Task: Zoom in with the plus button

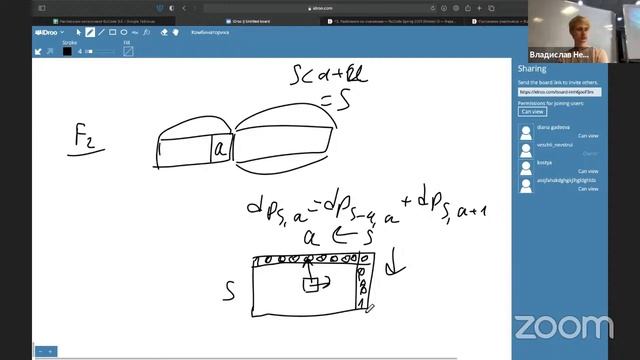Action: point(51,351)
